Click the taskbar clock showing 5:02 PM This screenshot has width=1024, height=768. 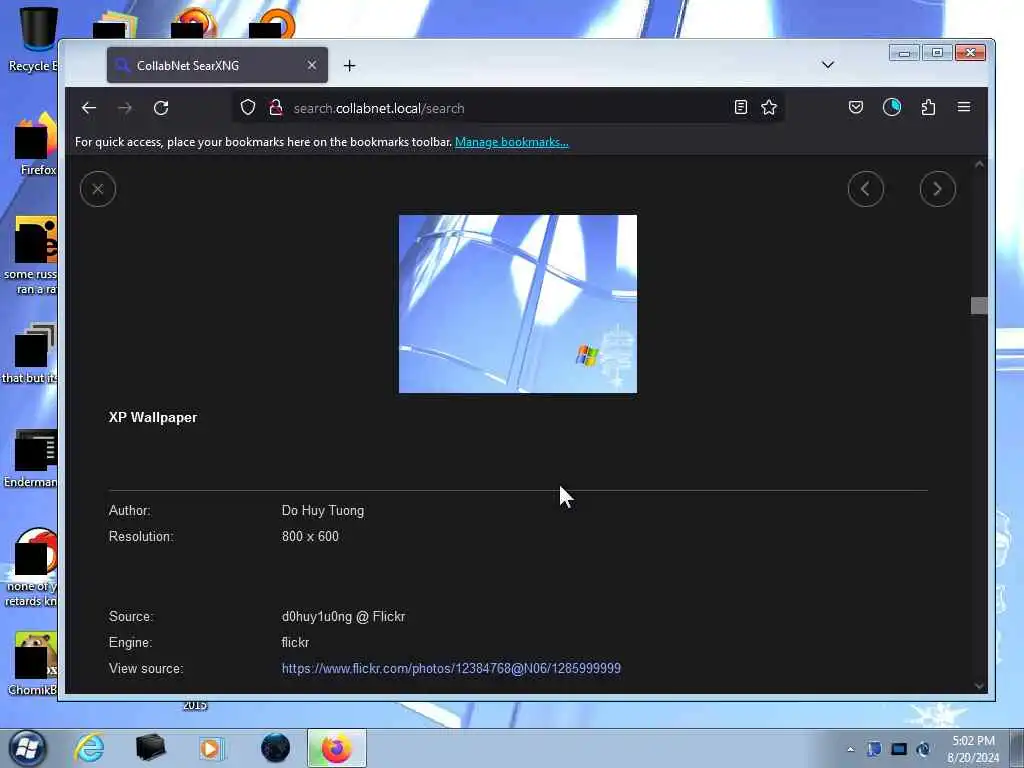click(973, 749)
